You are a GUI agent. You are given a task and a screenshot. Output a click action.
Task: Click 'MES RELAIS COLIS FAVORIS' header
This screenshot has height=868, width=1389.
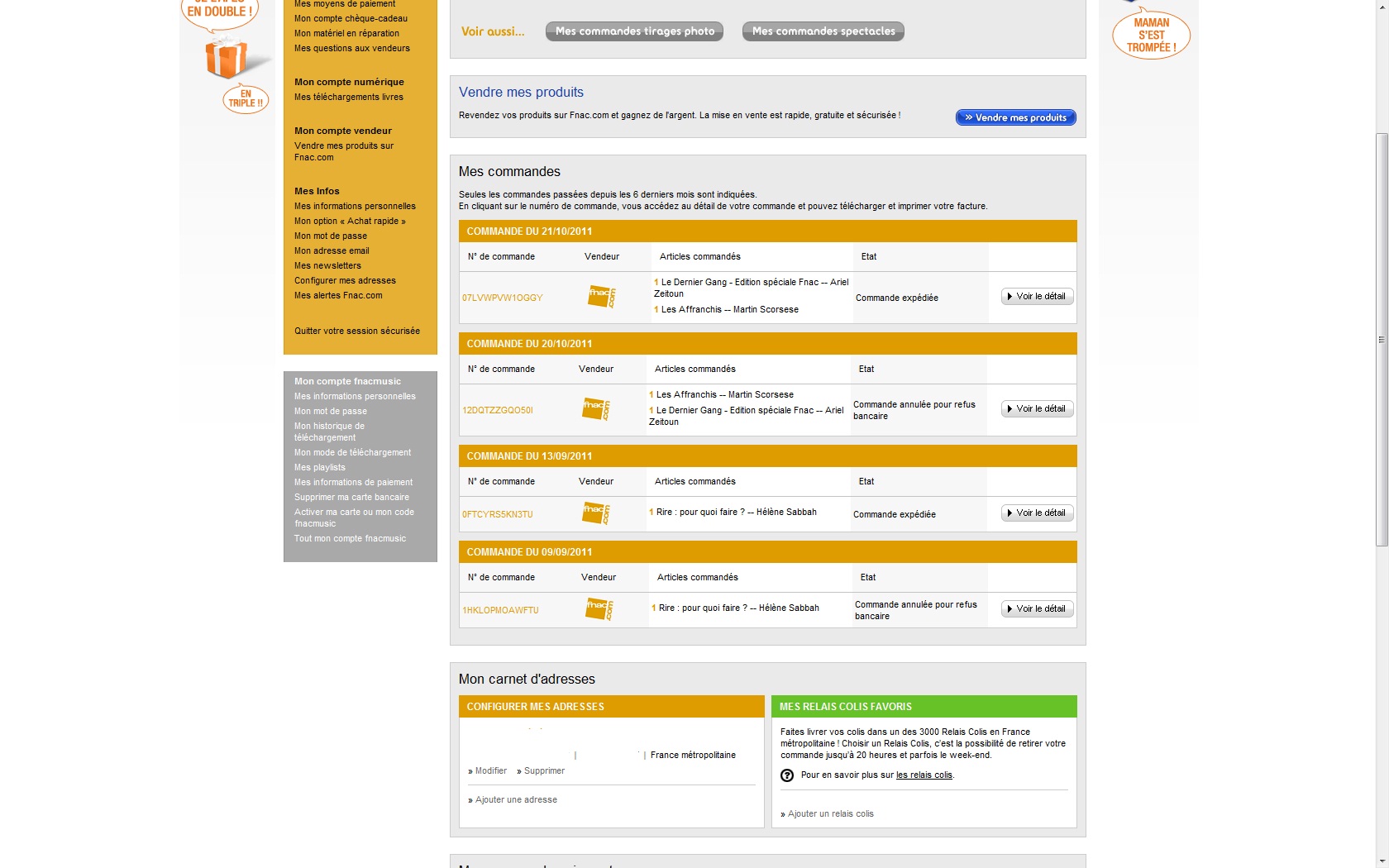tap(924, 707)
